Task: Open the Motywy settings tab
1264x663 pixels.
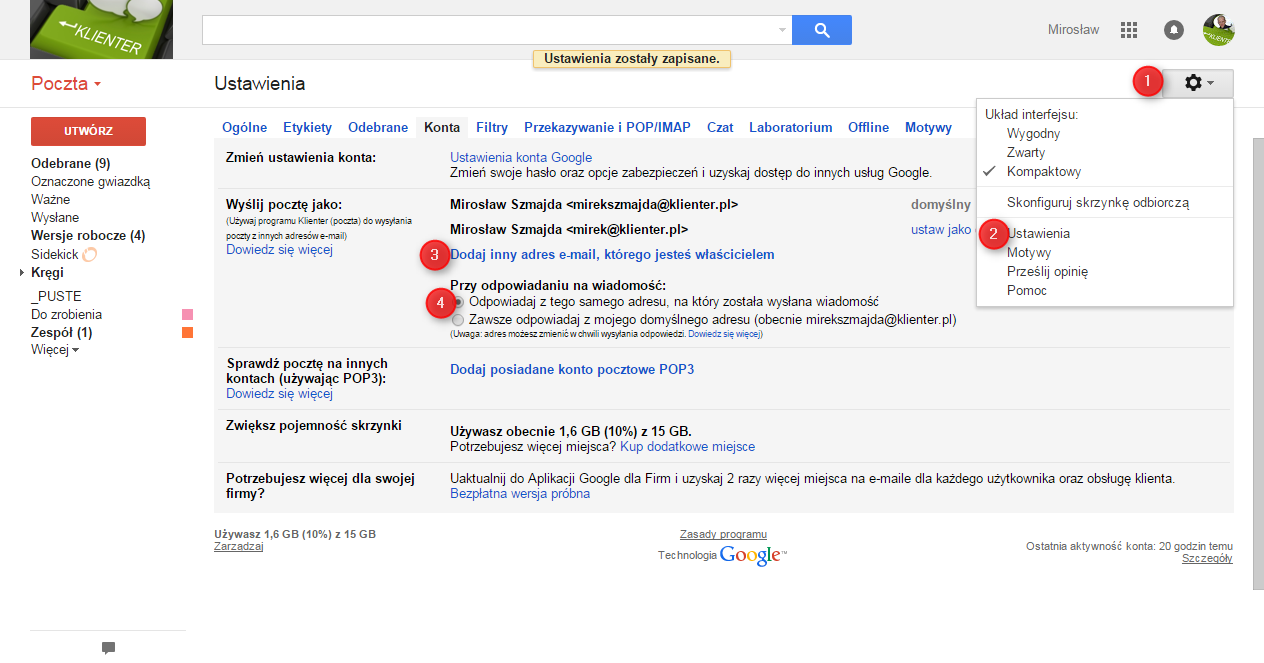Action: tap(929, 127)
